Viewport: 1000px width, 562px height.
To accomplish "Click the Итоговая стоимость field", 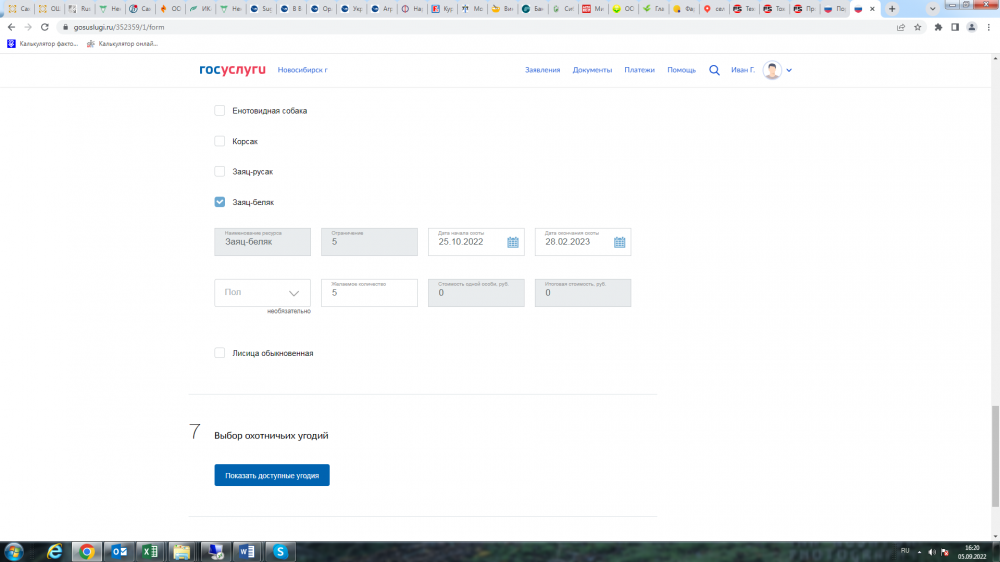I will (x=583, y=293).
